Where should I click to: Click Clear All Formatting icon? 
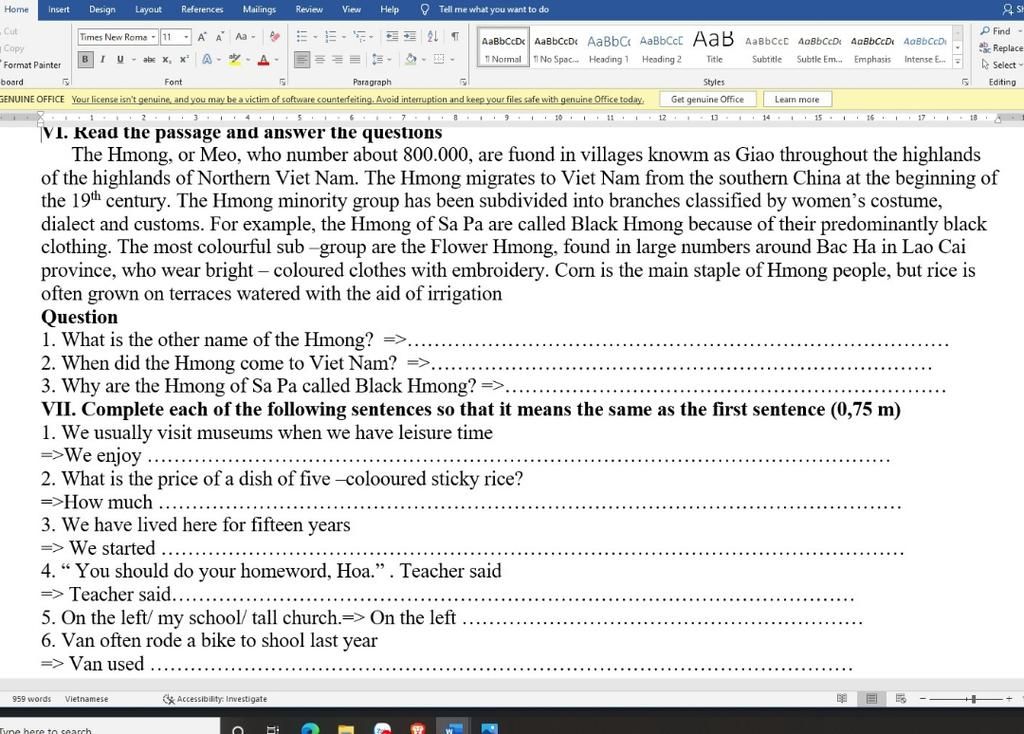(275, 37)
